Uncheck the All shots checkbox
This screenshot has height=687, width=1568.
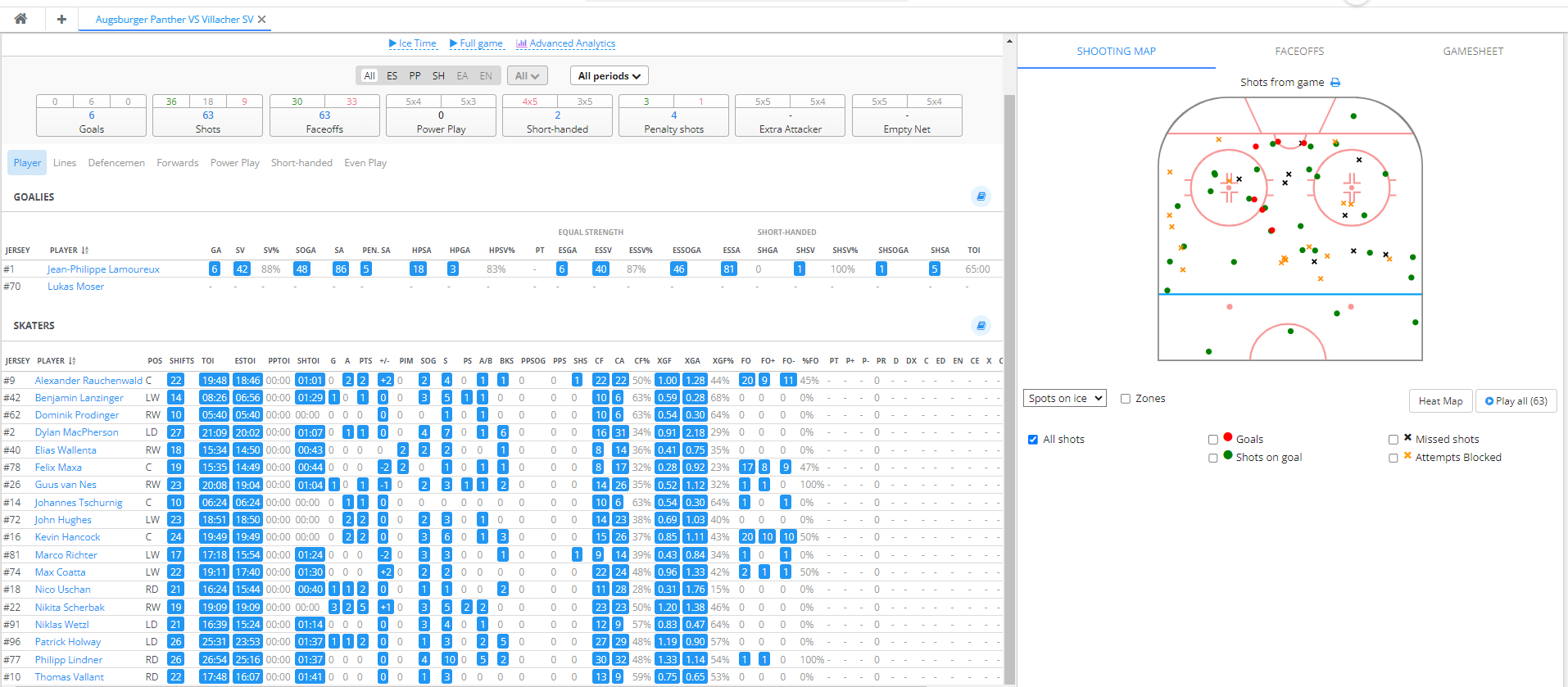pos(1033,440)
